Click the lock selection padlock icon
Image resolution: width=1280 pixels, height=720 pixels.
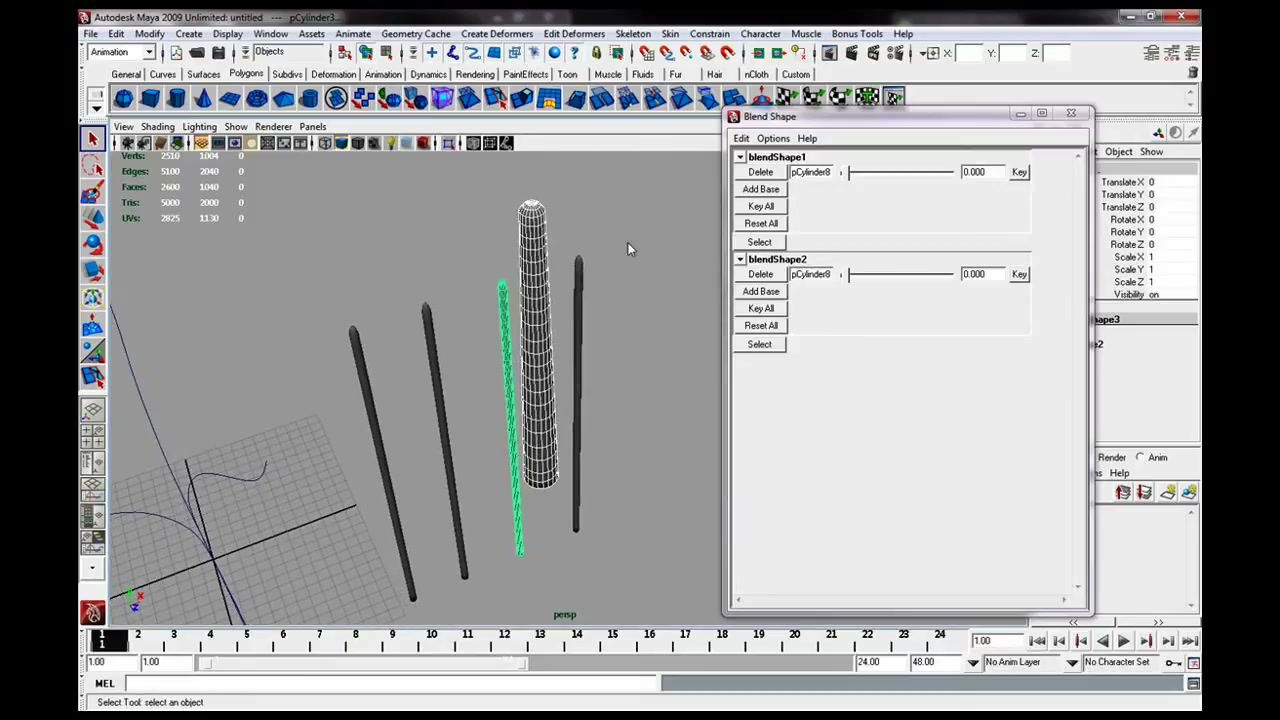click(596, 53)
